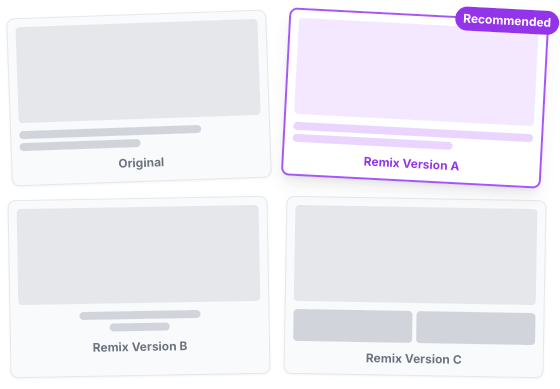
Task: Click the "Remix Version A" label
Action: coord(411,164)
